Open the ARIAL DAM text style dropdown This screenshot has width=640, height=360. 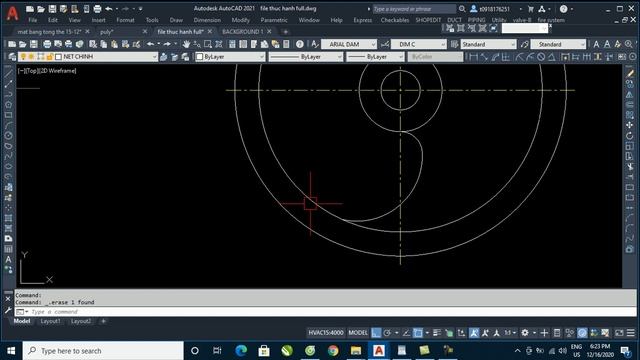coord(373,44)
